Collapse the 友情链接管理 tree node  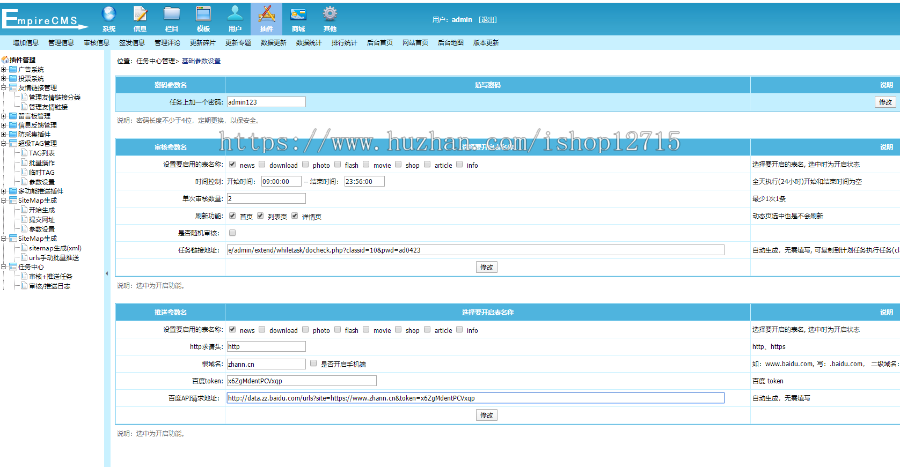click(x=3, y=88)
